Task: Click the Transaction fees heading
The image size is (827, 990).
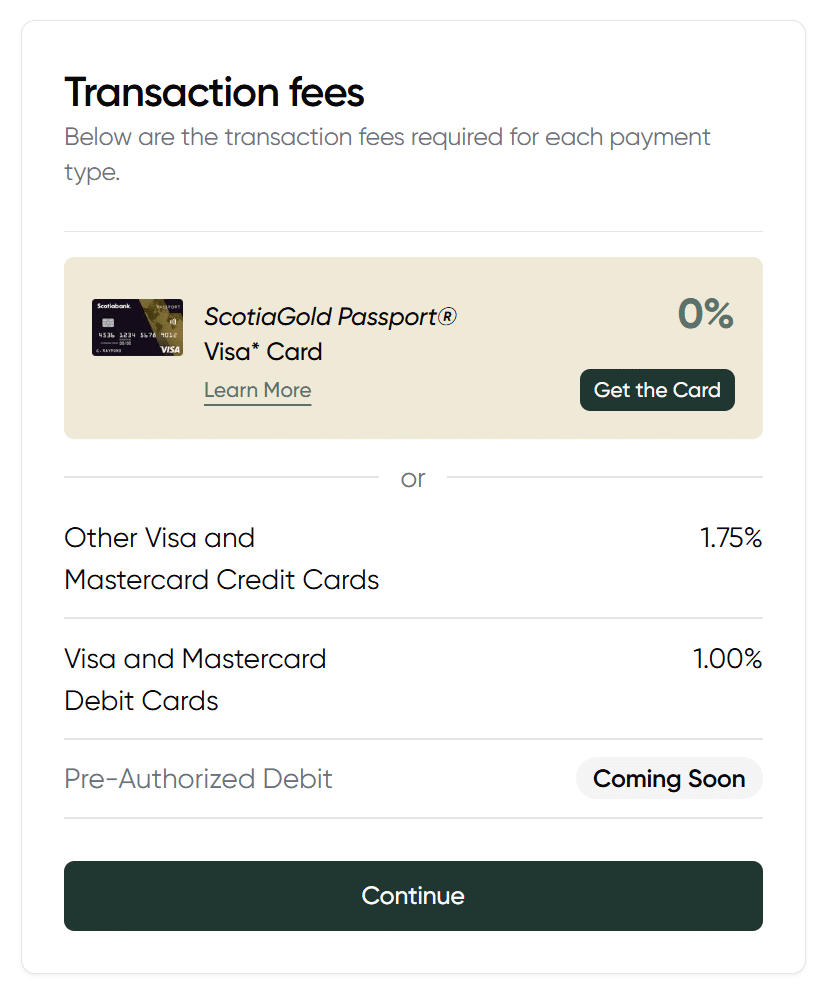Action: pos(213,92)
